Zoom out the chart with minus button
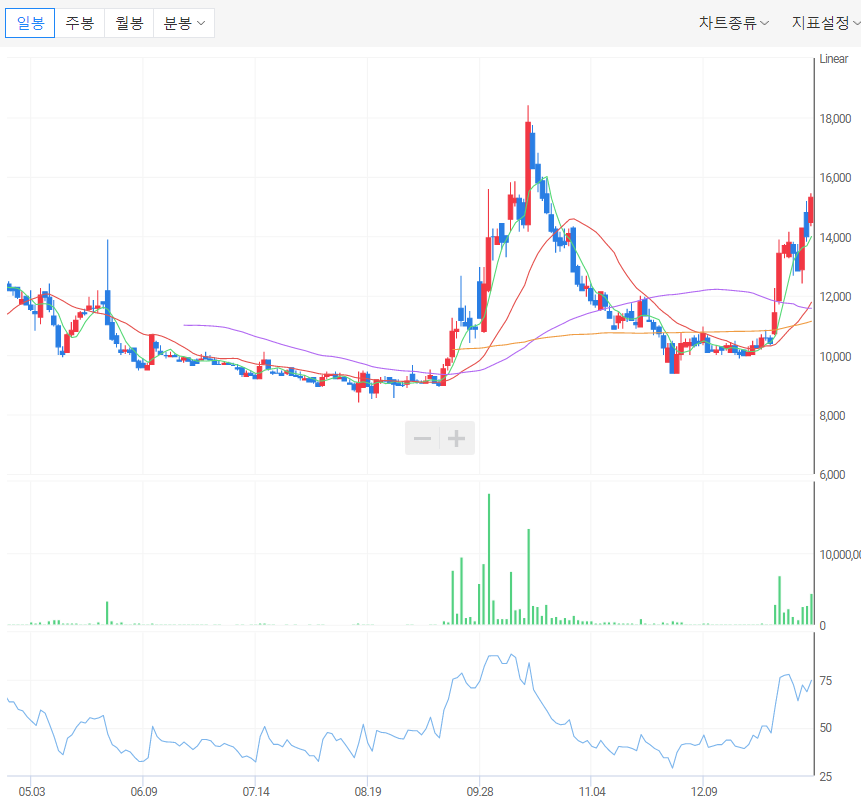This screenshot has width=861, height=803. click(x=422, y=438)
